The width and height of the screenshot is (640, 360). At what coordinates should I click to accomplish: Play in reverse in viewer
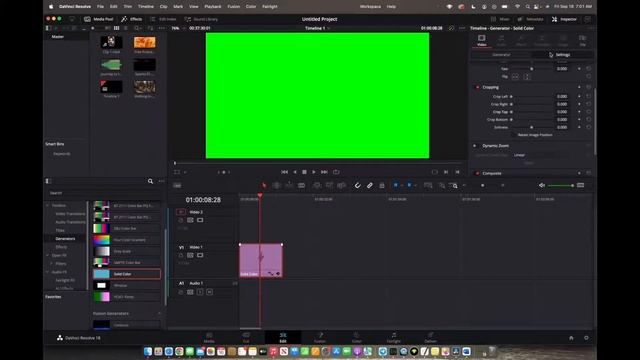pyautogui.click(x=295, y=172)
